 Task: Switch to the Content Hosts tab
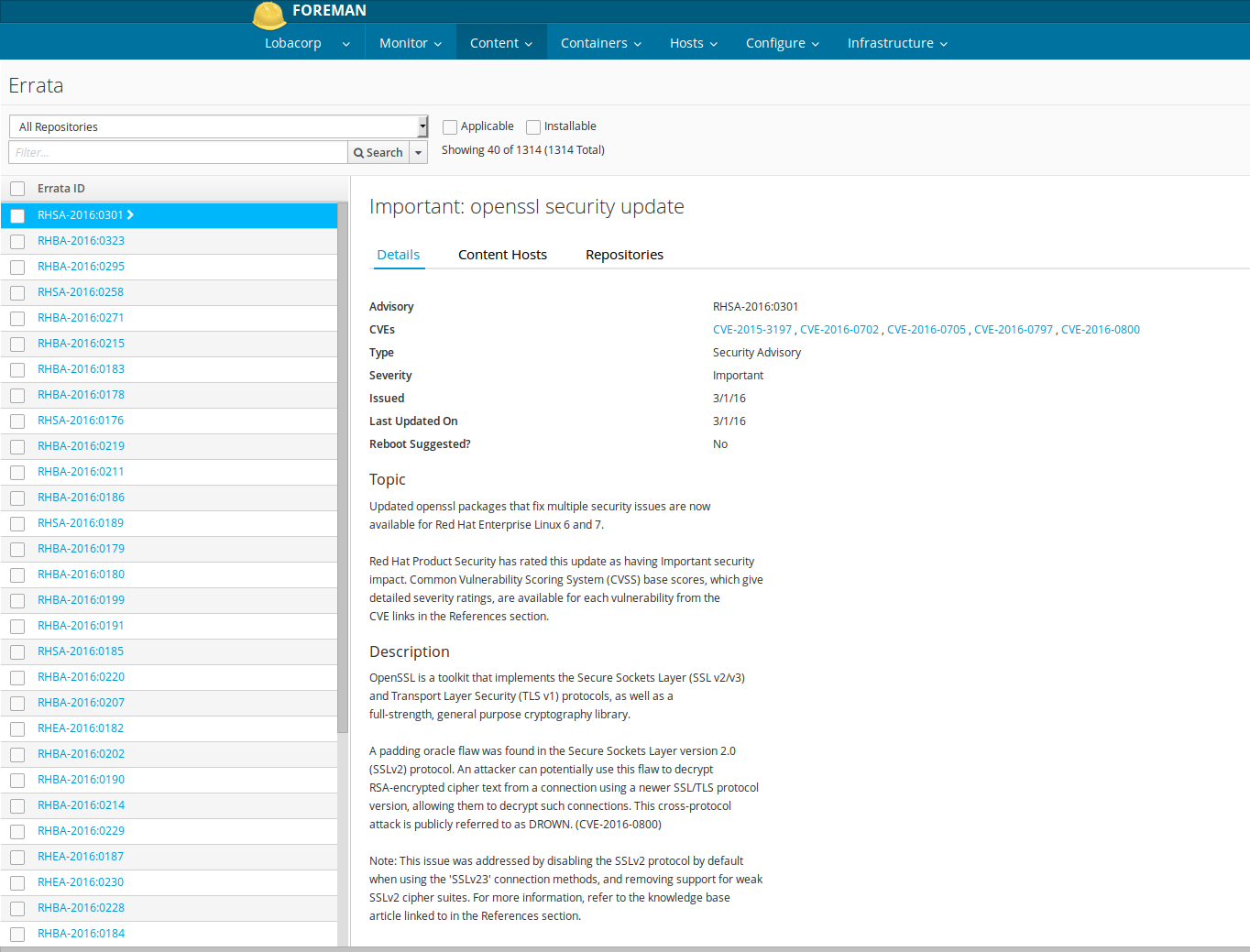502,255
